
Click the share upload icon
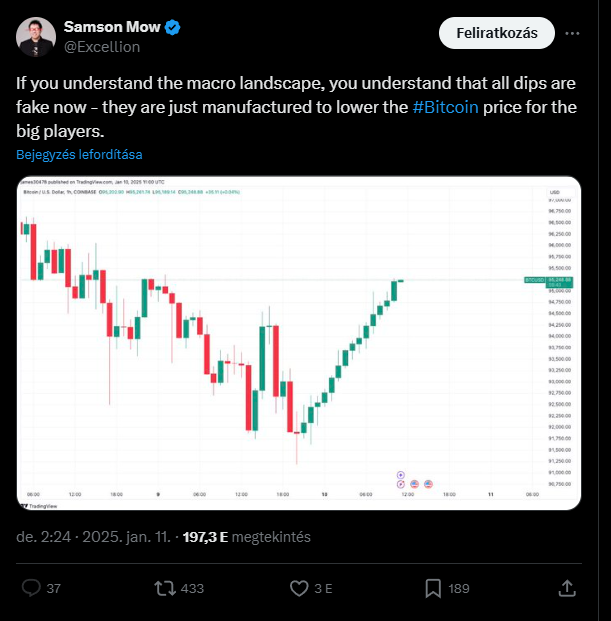[x=567, y=588]
